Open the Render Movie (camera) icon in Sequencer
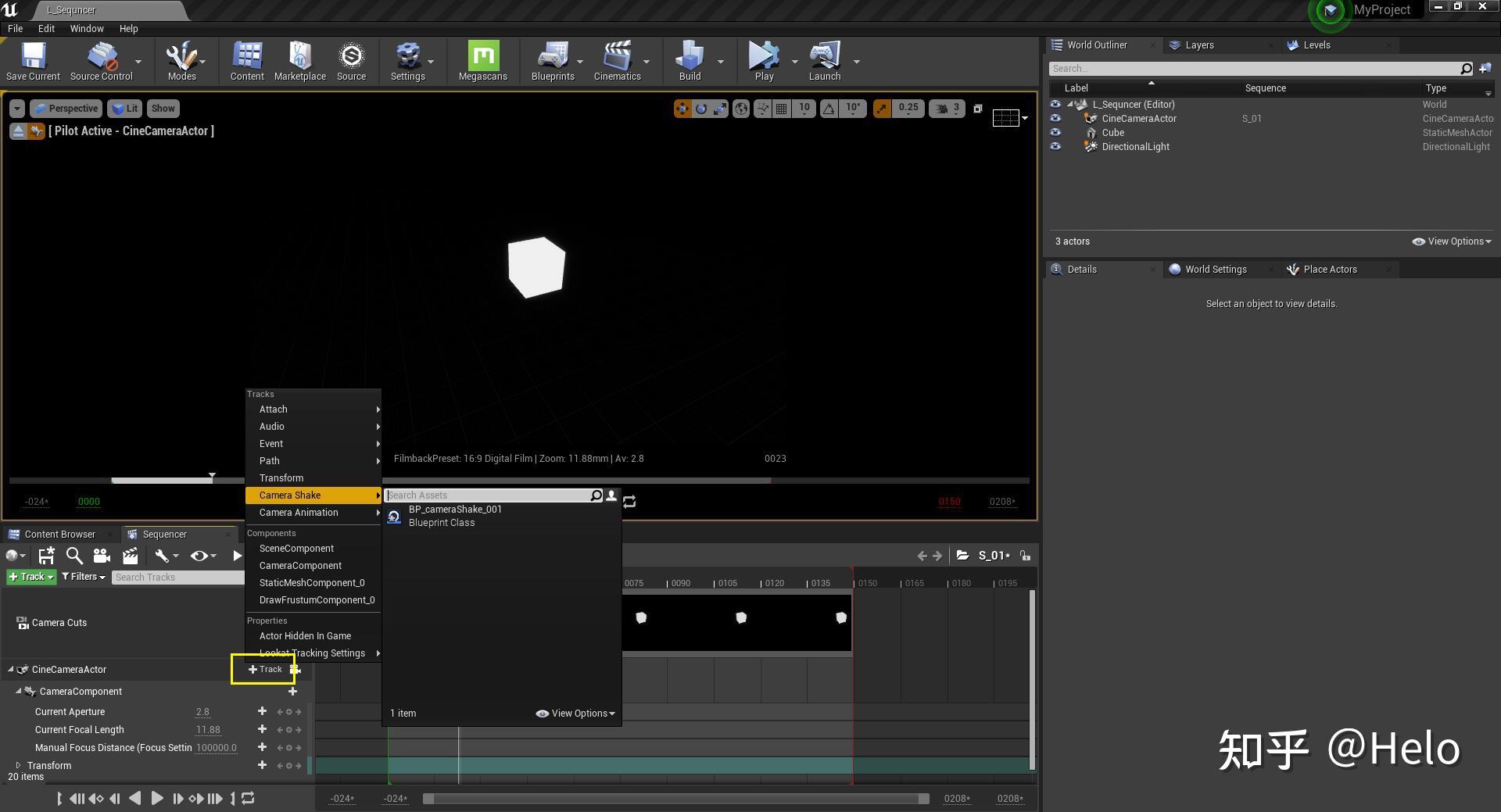1501x812 pixels. coord(101,556)
